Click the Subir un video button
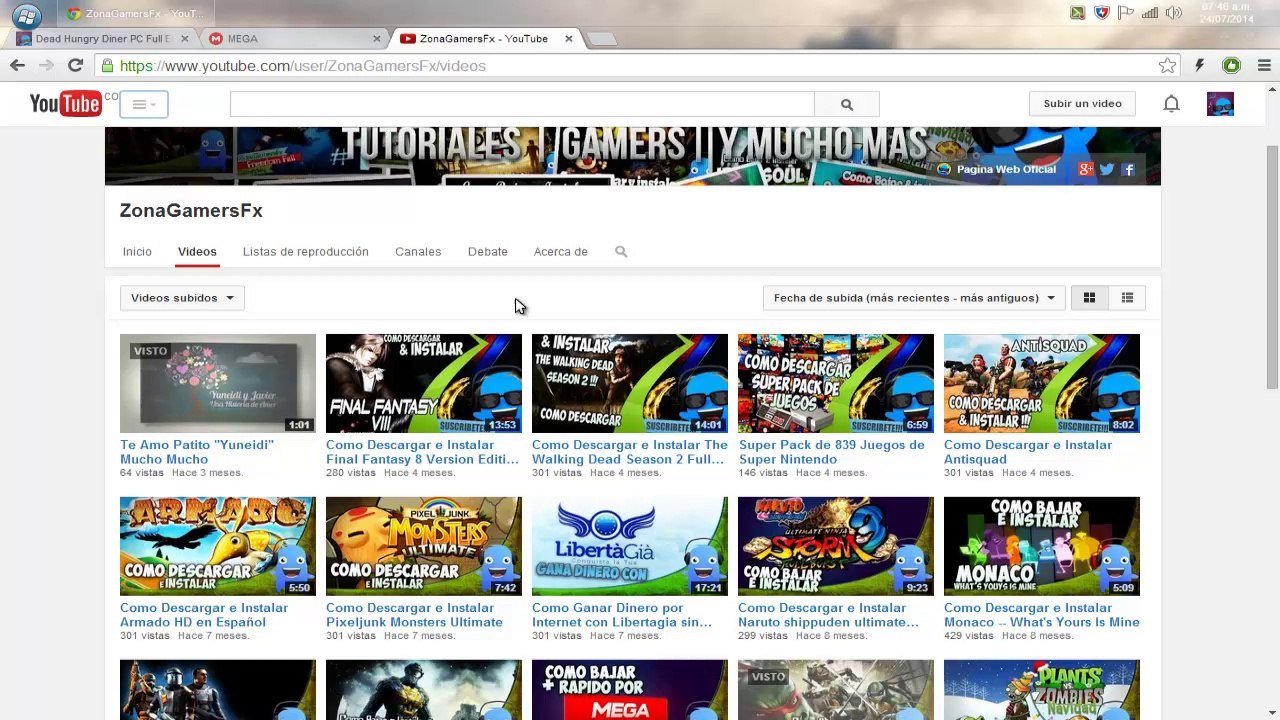This screenshot has width=1280, height=720. pos(1082,104)
